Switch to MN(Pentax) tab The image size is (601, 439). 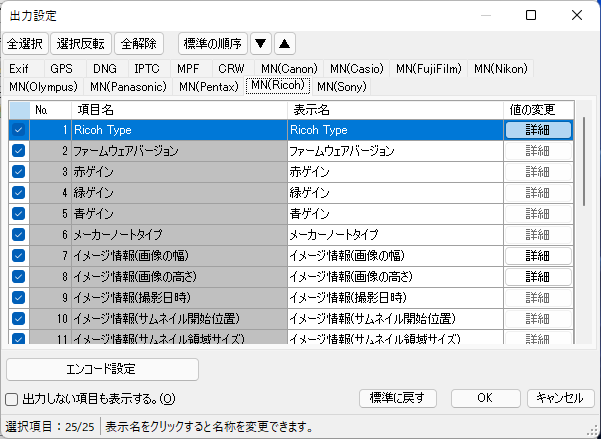tap(209, 87)
